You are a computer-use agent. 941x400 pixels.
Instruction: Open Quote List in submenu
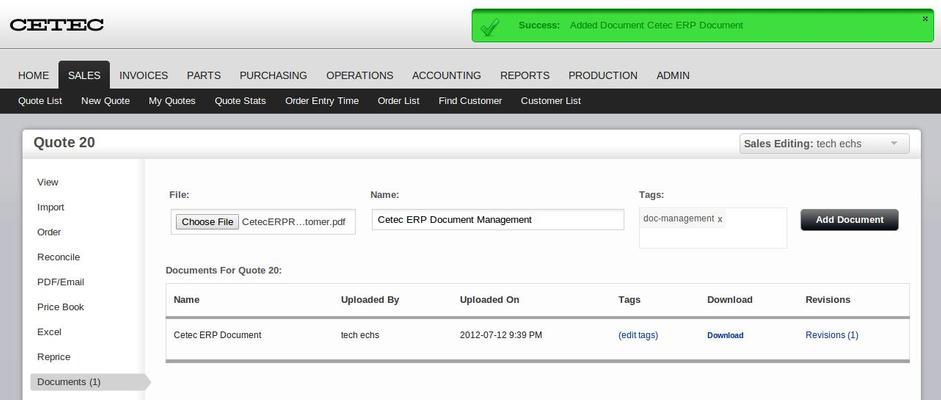tap(40, 101)
